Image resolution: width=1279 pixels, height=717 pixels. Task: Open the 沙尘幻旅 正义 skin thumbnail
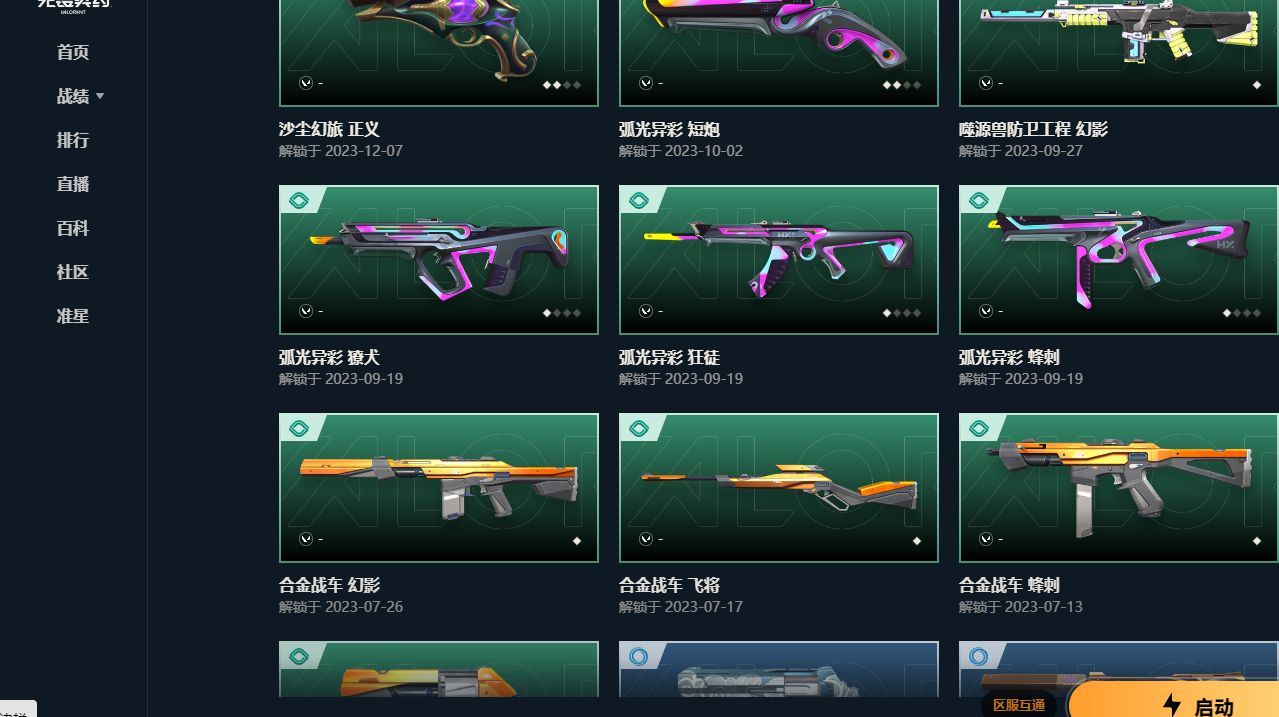(x=439, y=50)
